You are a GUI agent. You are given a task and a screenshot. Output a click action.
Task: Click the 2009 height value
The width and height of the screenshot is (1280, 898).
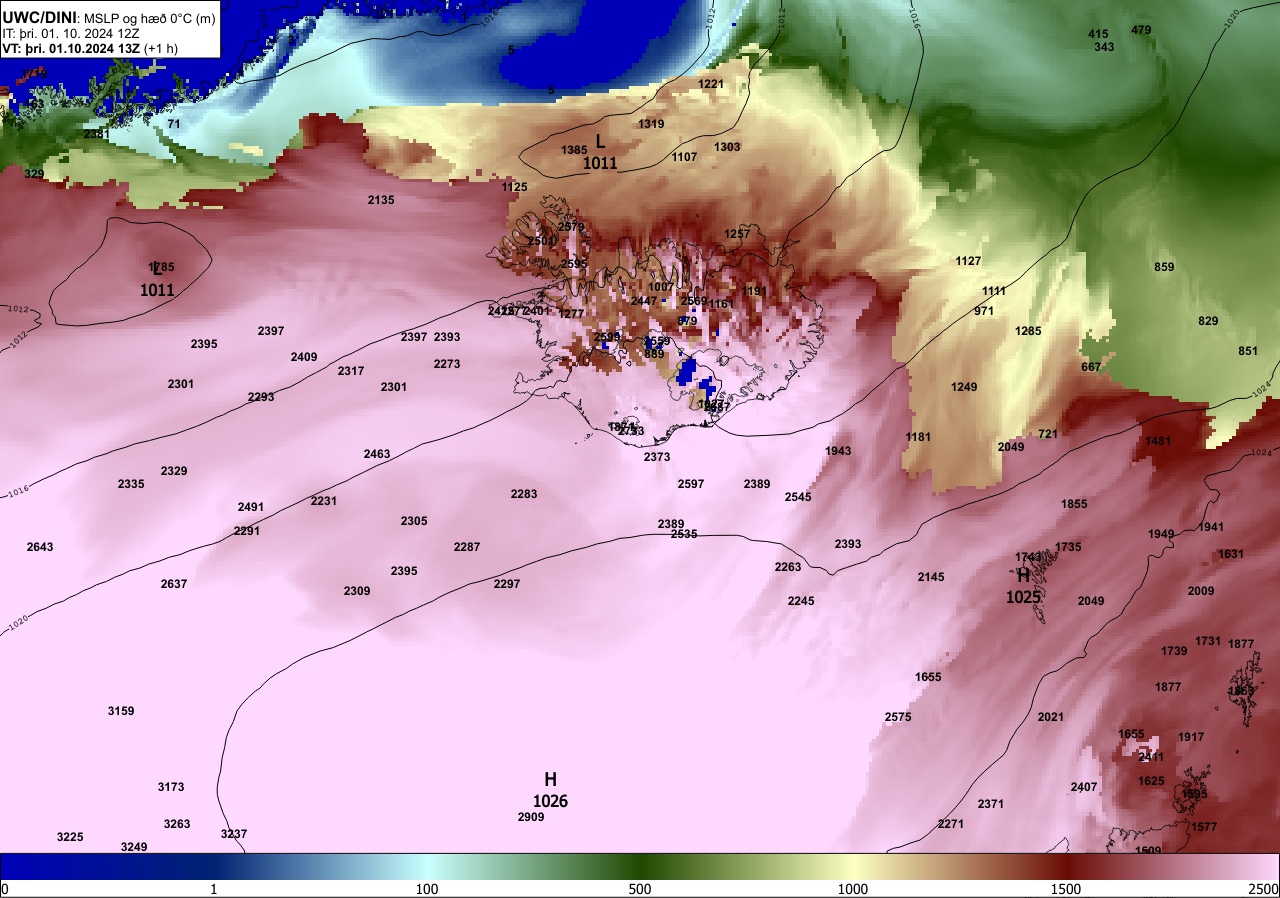(1201, 591)
